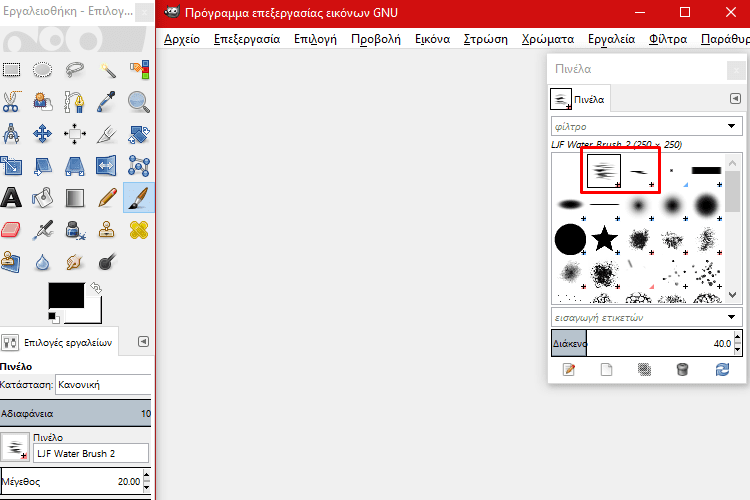Select the Paintbrush tool
The image size is (750, 500).
coord(139,197)
